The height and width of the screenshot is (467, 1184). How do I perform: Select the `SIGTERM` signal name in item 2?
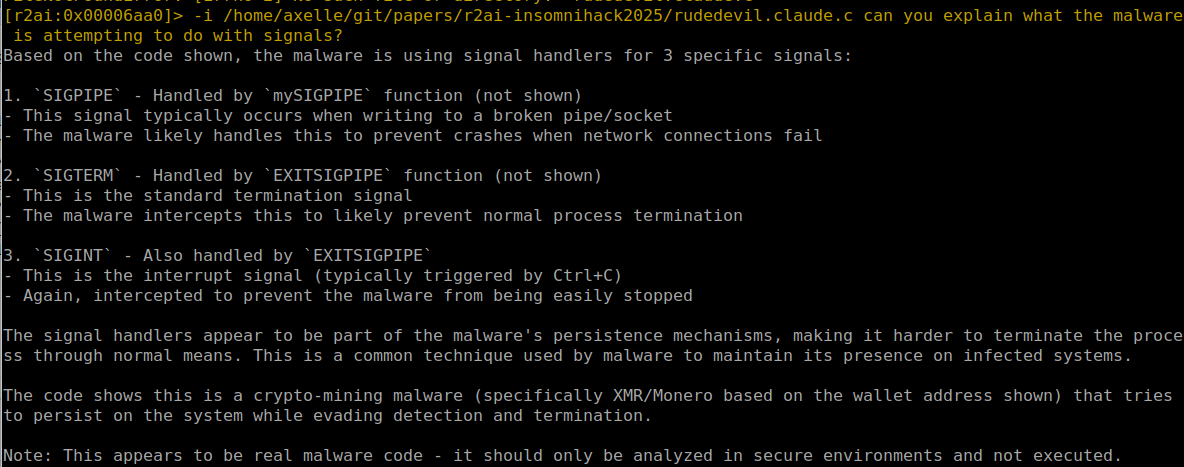(78, 176)
